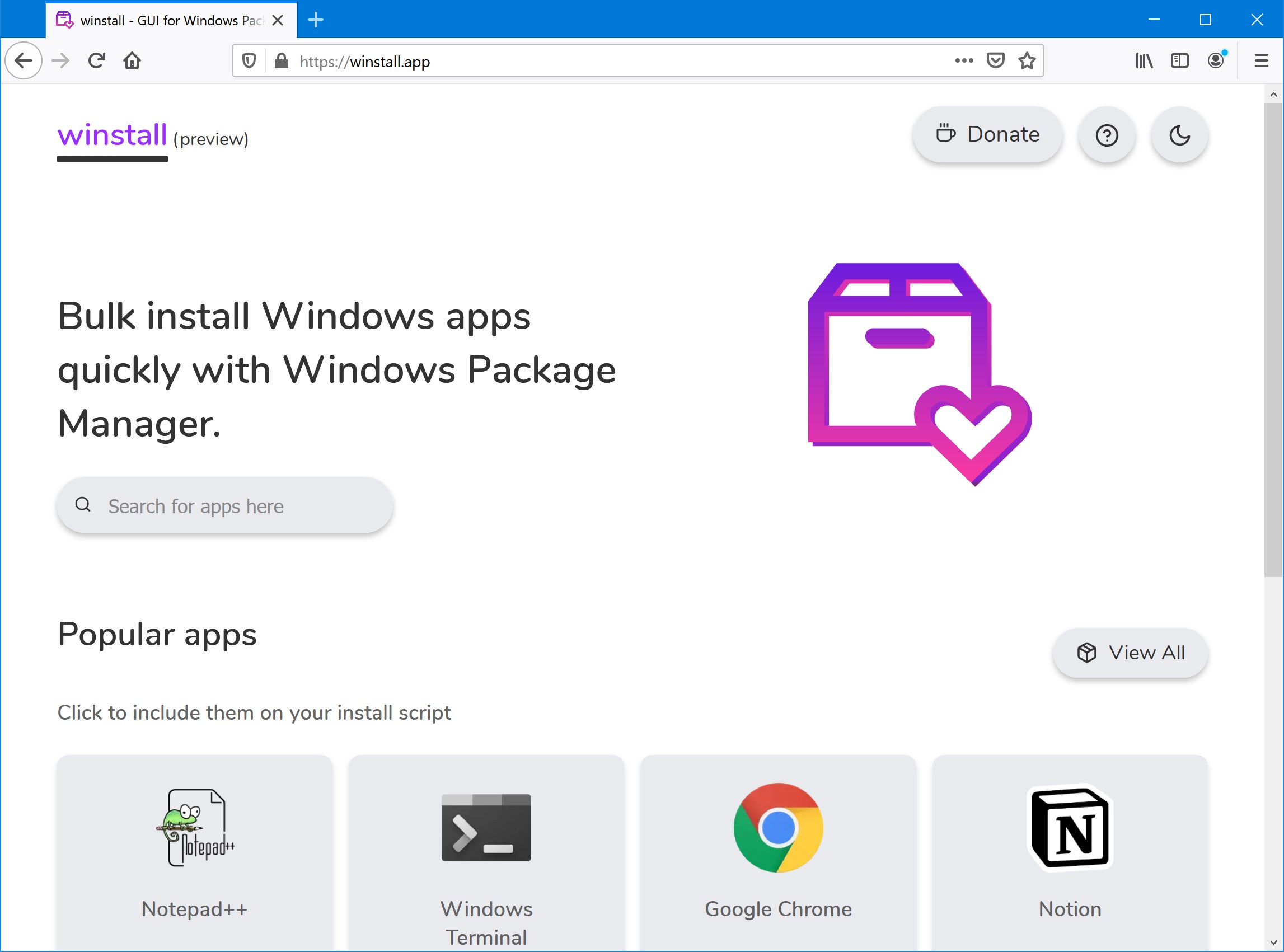Click the browser Forward arrow button
This screenshot has width=1284, height=952.
(60, 60)
